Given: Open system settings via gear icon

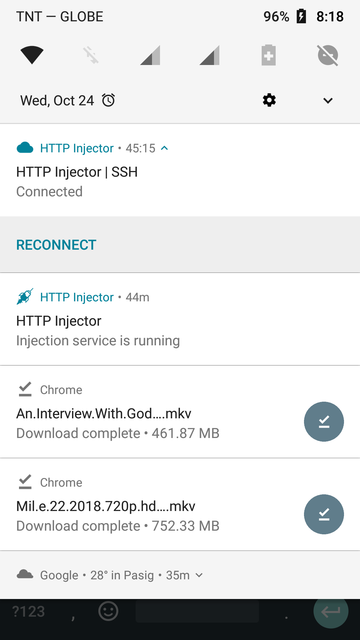Looking at the screenshot, I should pos(269,100).
